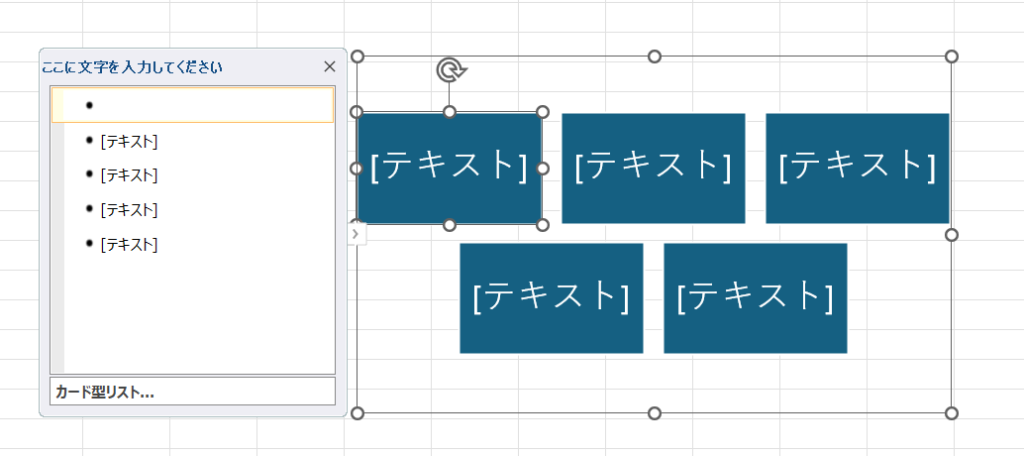Select the bottom-right [テキスト] card shape

(x=755, y=297)
